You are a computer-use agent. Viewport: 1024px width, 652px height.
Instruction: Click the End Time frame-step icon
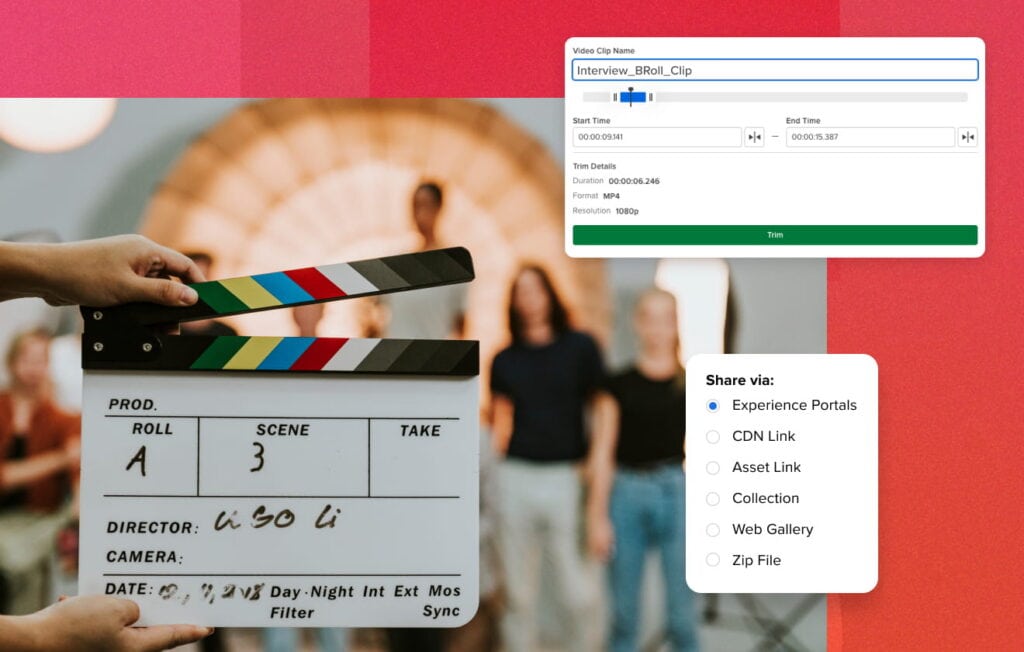(967, 137)
